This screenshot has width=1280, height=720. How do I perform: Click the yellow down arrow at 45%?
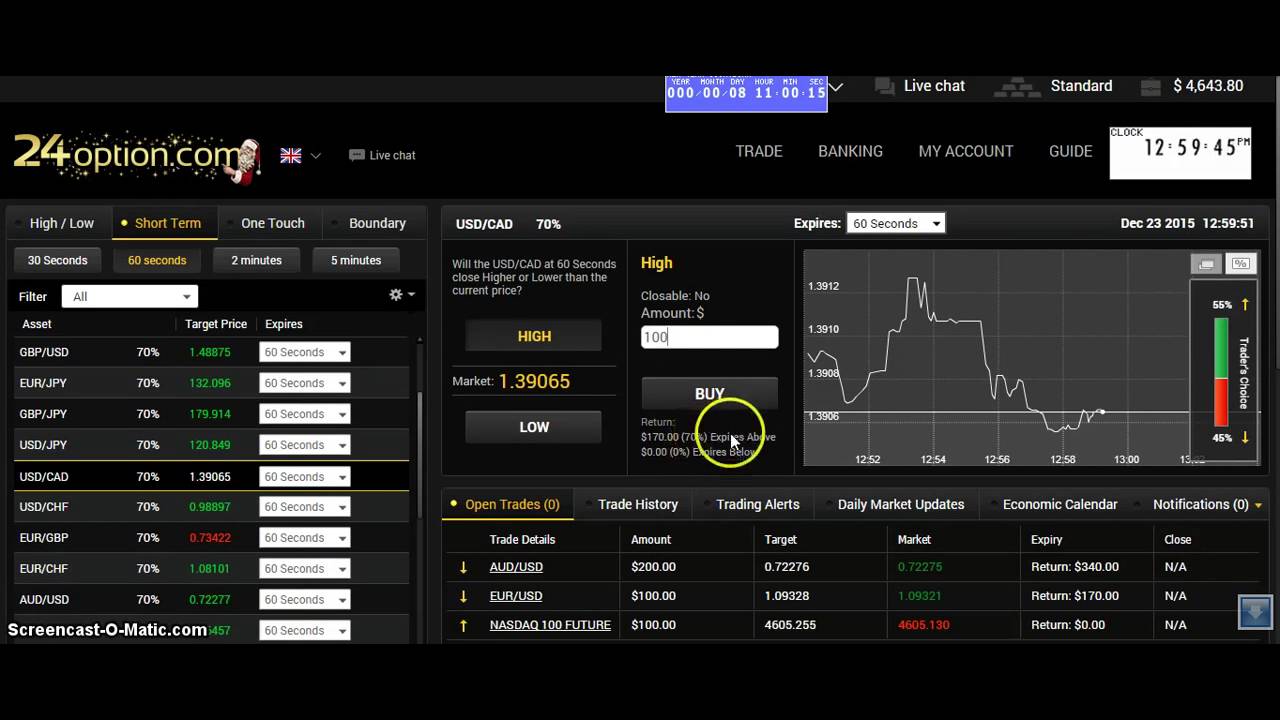pos(1245,438)
